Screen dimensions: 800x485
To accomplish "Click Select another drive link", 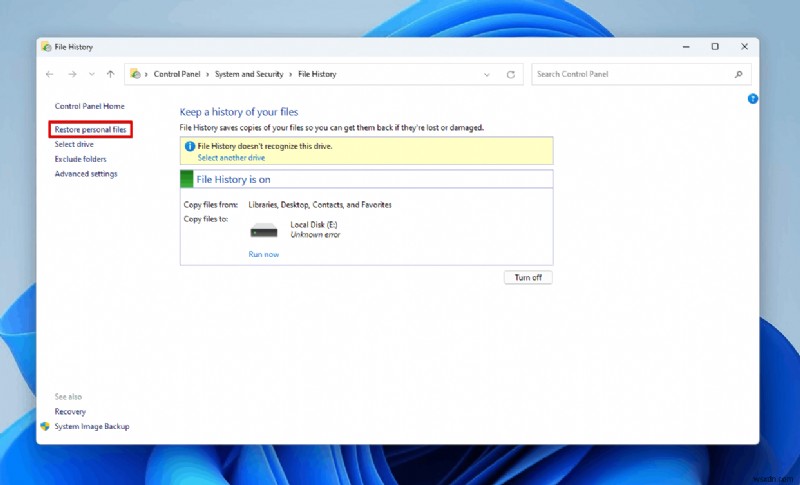I will [x=231, y=158].
